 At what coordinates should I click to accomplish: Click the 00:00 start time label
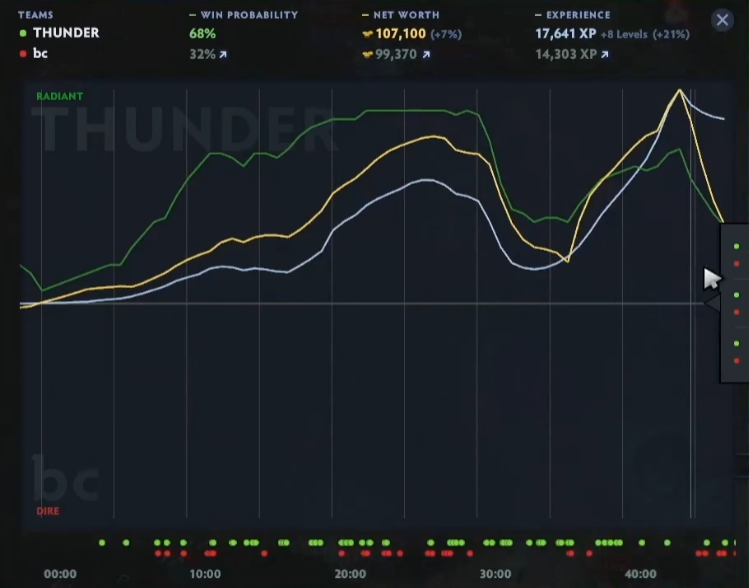60,574
